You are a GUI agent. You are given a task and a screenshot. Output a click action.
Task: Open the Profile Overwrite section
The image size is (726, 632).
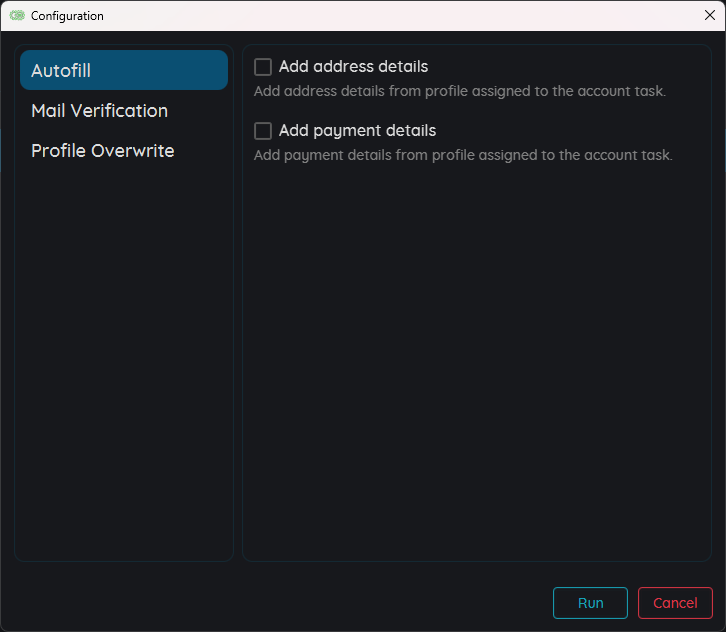coord(103,151)
